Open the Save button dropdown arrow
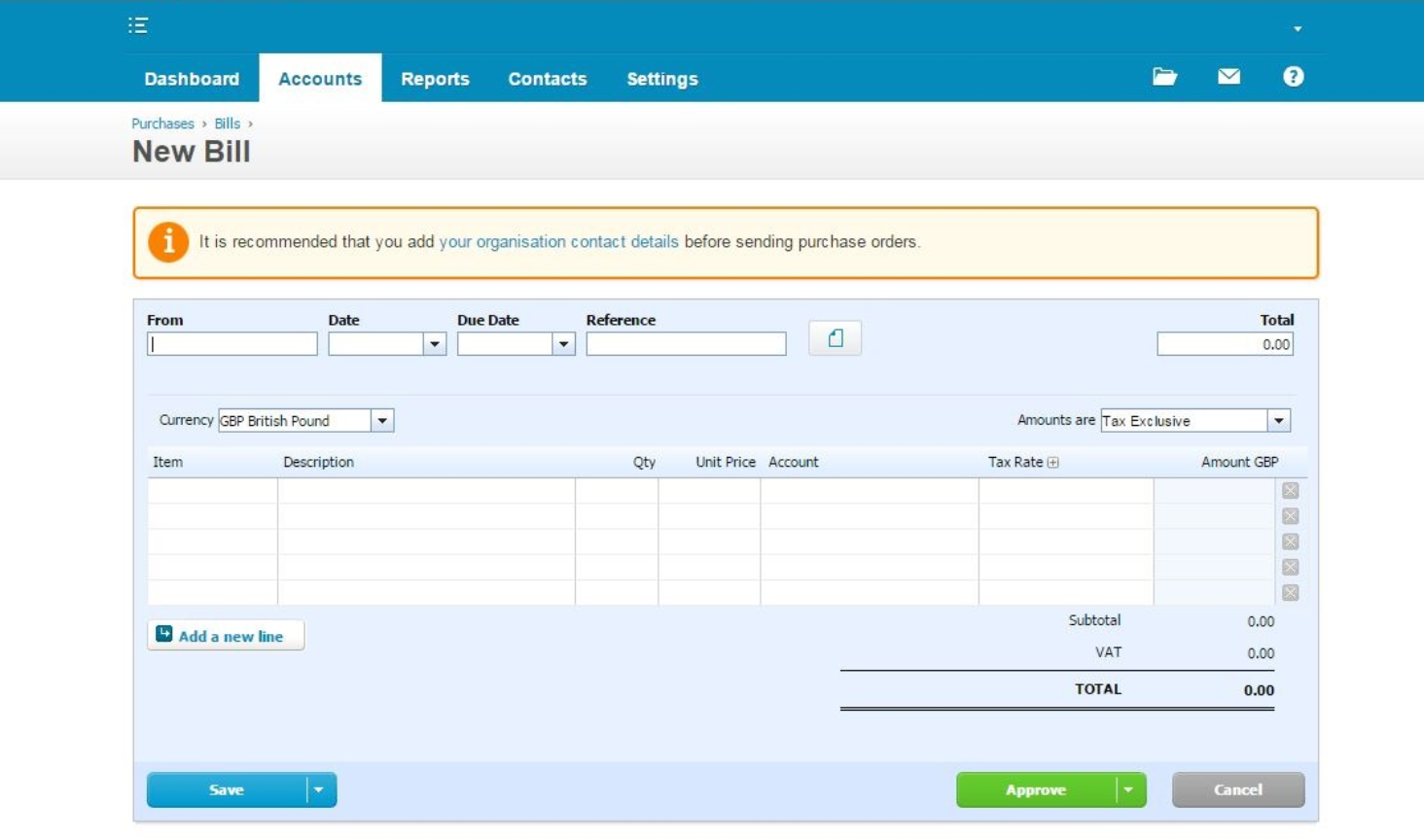This screenshot has width=1424, height=840. pyautogui.click(x=319, y=790)
